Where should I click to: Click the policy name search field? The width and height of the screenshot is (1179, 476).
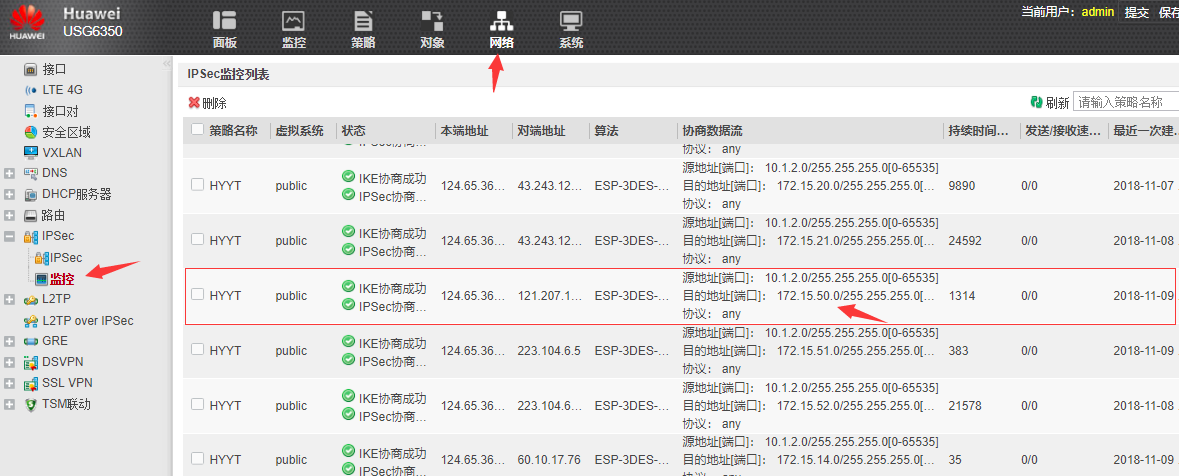[x=1124, y=102]
